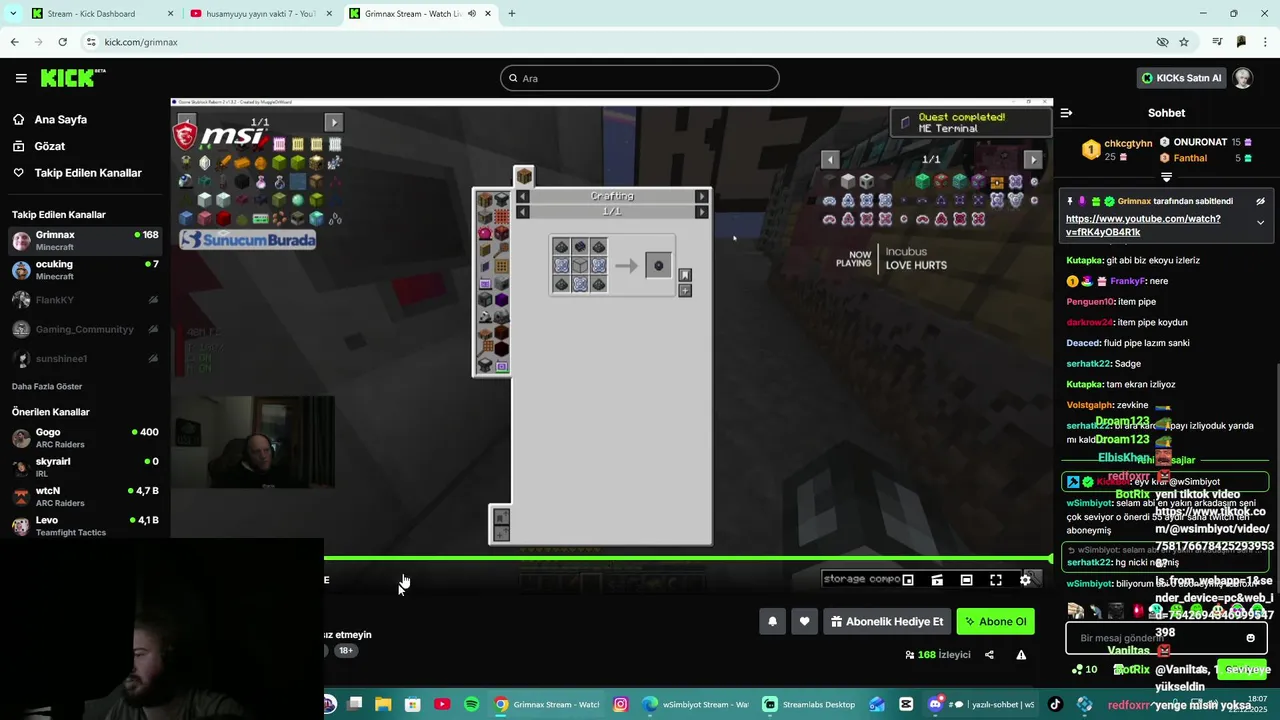This screenshot has height=720, width=1280.
Task: Select ONURONAT in the gift leaderboard
Action: click(x=1206, y=143)
